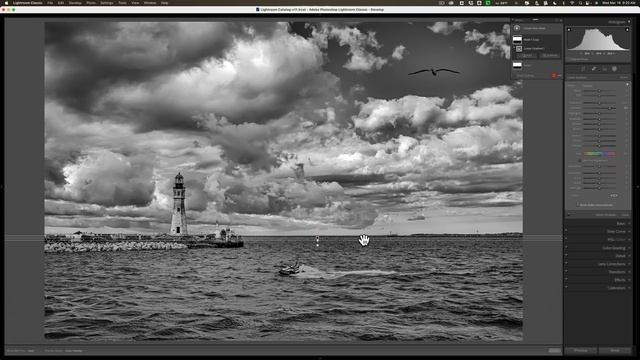The image size is (640, 360).
Task: Click the date and time in the menu bar
Action: tap(620, 3)
